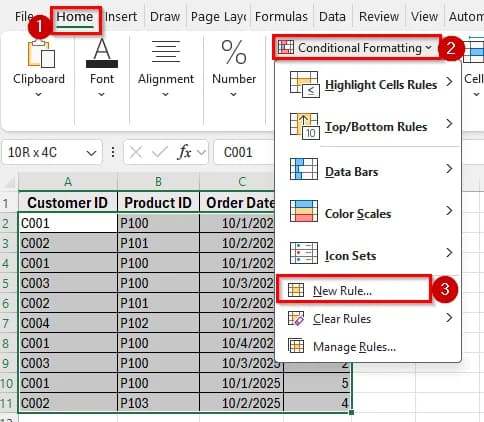The image size is (484, 422).
Task: Click cell B11 containing P103
Action: (158, 403)
